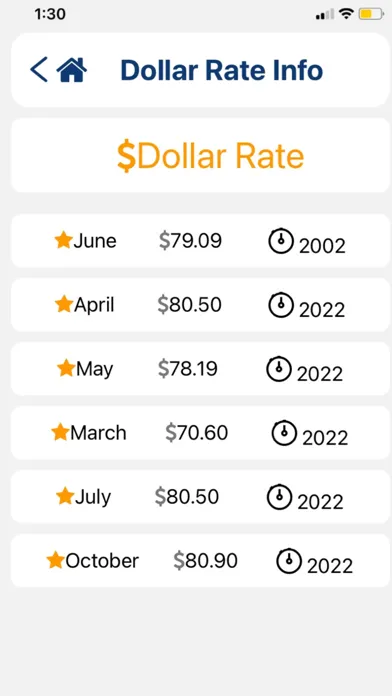This screenshot has width=392, height=696.
Task: Tap the back chevron arrow
Action: click(39, 70)
